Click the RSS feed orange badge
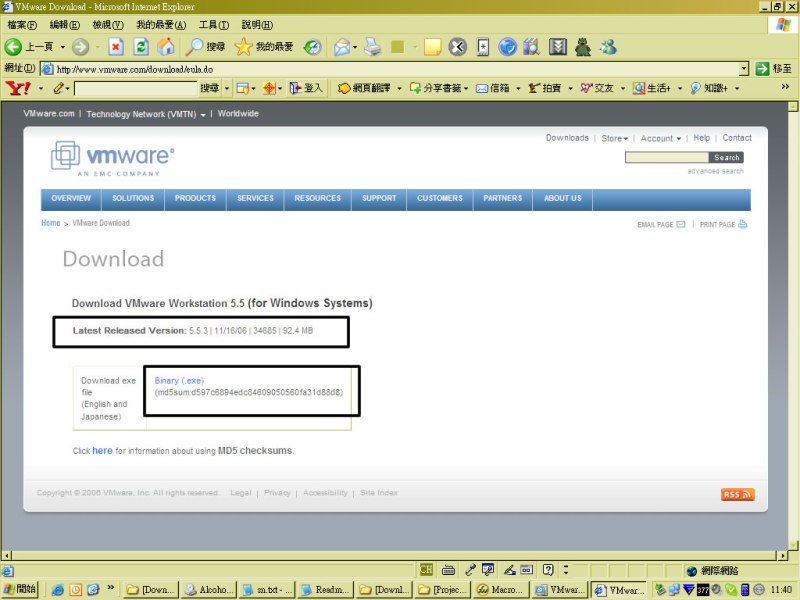This screenshot has height=600, width=800. click(737, 494)
